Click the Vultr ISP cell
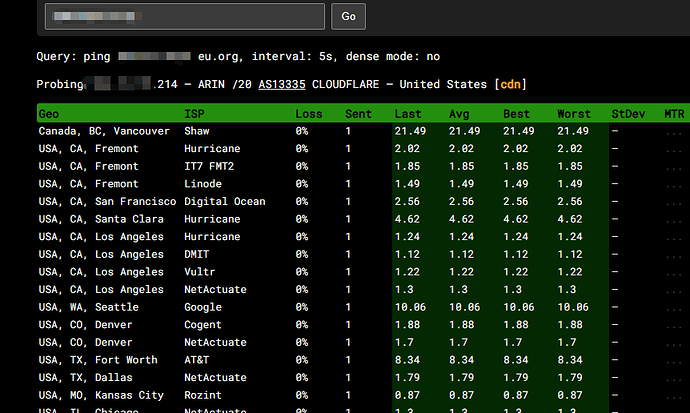The height and width of the screenshot is (413, 690). coord(200,272)
